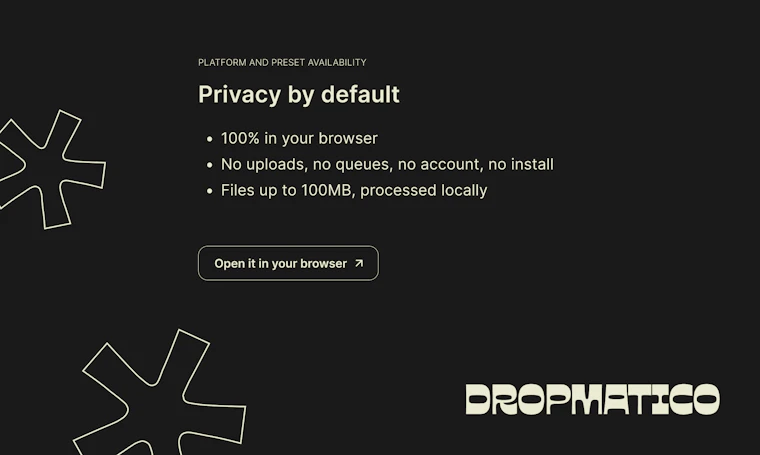Click the word "AVAILABILITY" in the small label

337,63
